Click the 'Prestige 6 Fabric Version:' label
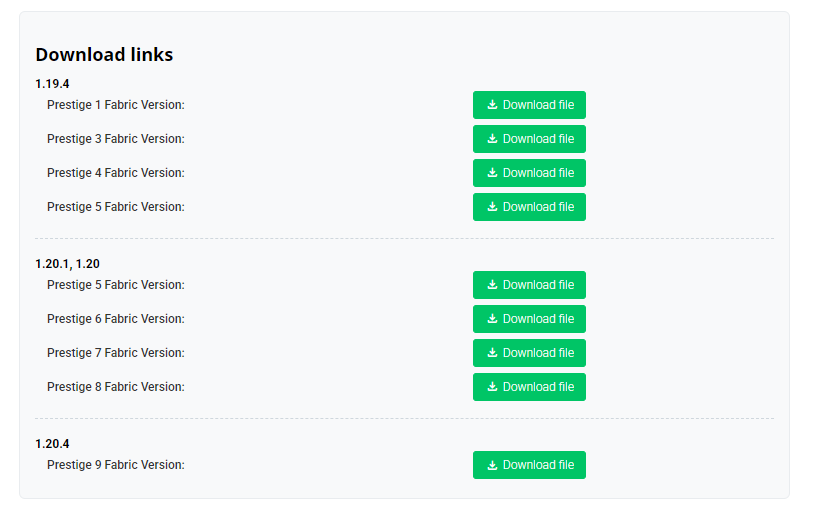Image resolution: width=814 pixels, height=531 pixels. (116, 319)
